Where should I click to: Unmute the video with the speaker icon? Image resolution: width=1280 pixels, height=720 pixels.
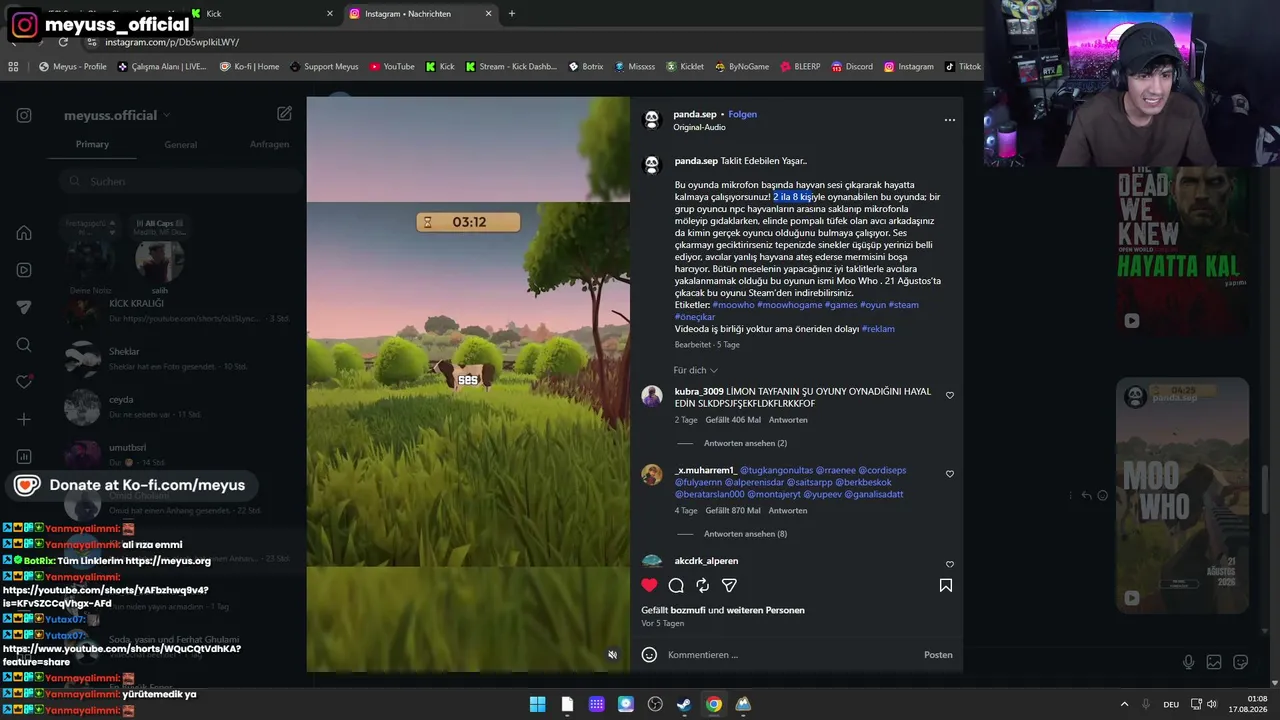tap(613, 655)
